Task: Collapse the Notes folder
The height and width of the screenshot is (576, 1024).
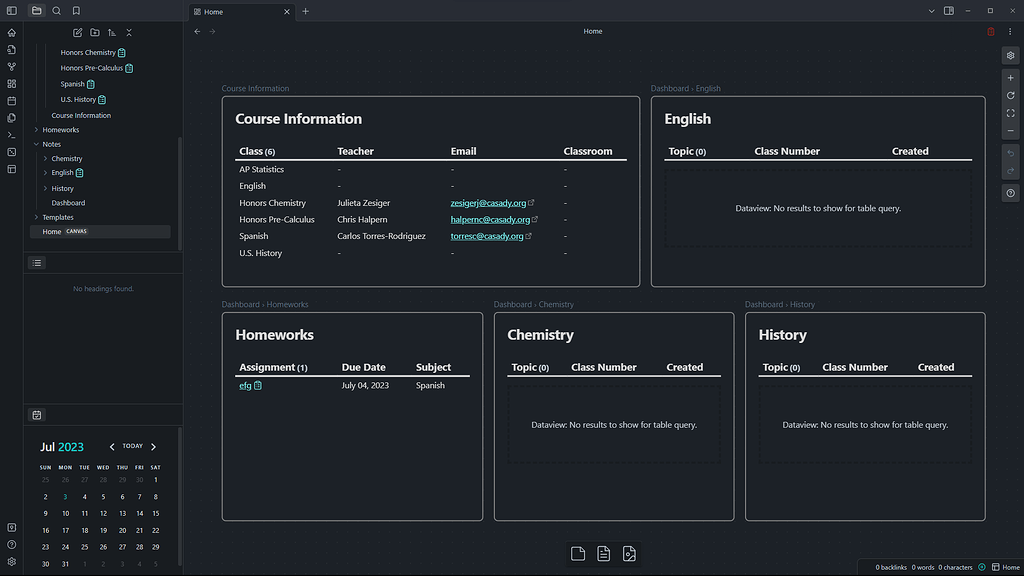Action: pyautogui.click(x=37, y=145)
